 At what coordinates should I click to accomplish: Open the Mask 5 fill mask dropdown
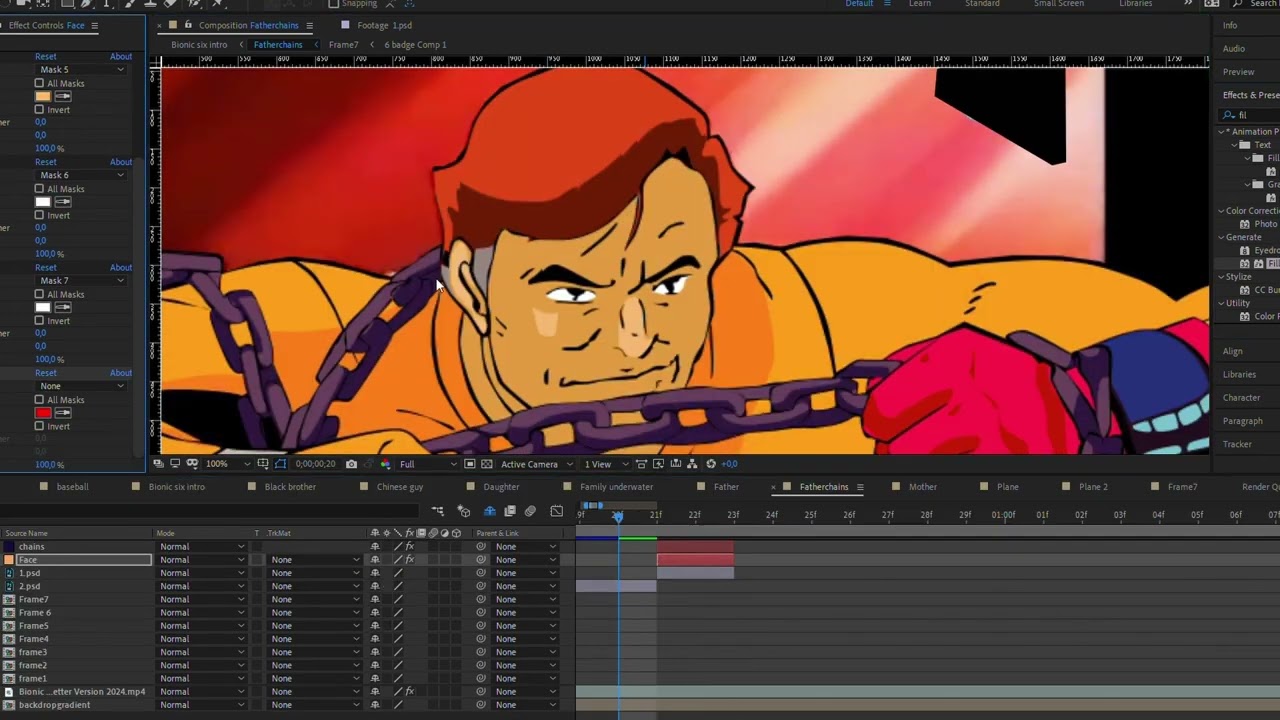click(80, 69)
